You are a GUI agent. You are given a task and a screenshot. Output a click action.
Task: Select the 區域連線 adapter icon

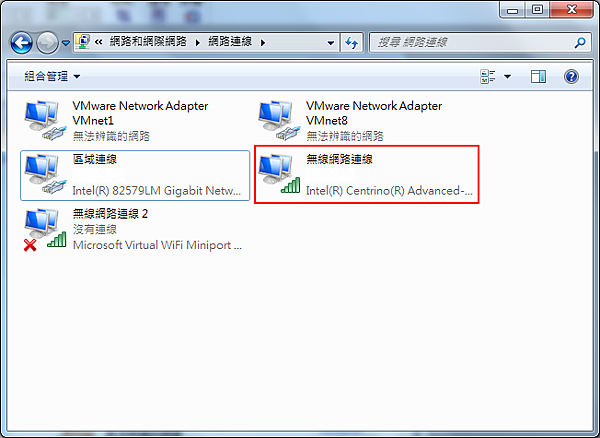[x=45, y=175]
